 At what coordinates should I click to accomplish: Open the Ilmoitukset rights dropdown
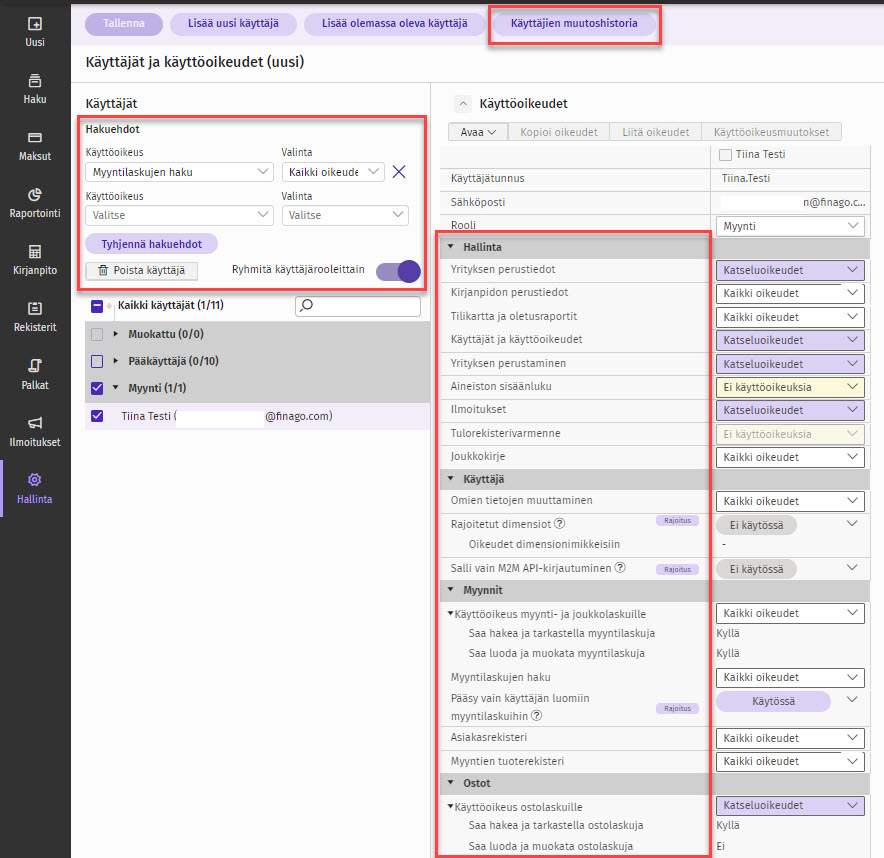click(790, 410)
